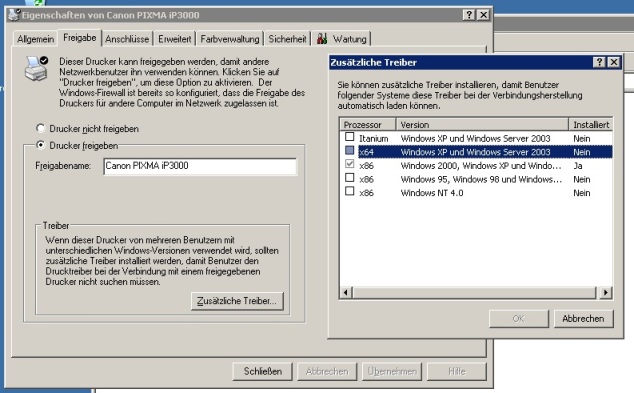Click Abbrechen in Zusätzliche Treiber dialog
634x393 pixels.
(583, 319)
